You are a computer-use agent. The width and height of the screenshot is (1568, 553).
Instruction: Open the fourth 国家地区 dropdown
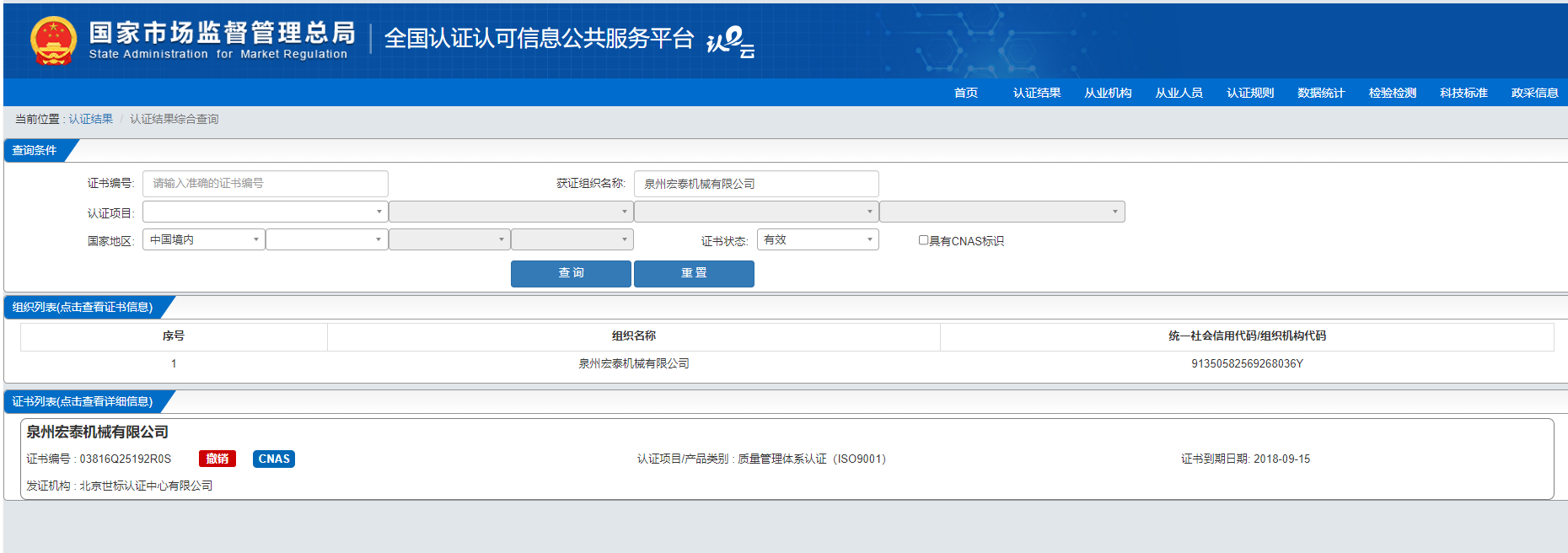coord(572,239)
